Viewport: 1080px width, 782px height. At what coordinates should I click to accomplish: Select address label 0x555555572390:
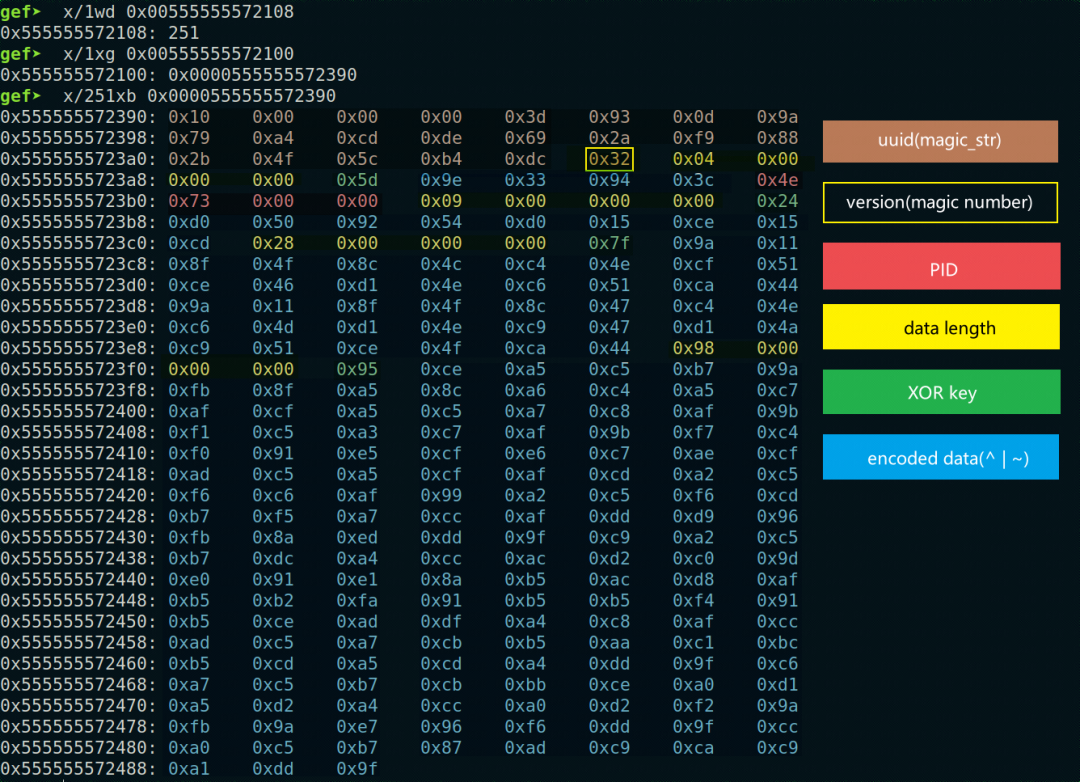[x=79, y=117]
